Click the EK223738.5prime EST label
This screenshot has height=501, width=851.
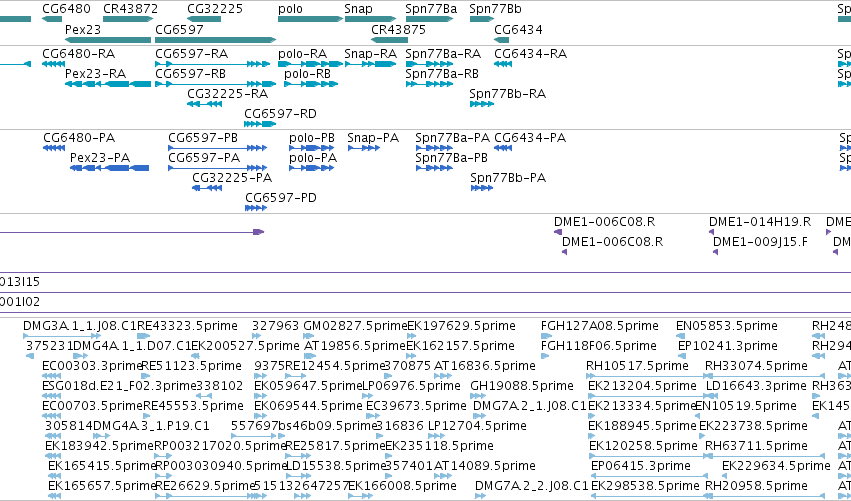[753, 426]
